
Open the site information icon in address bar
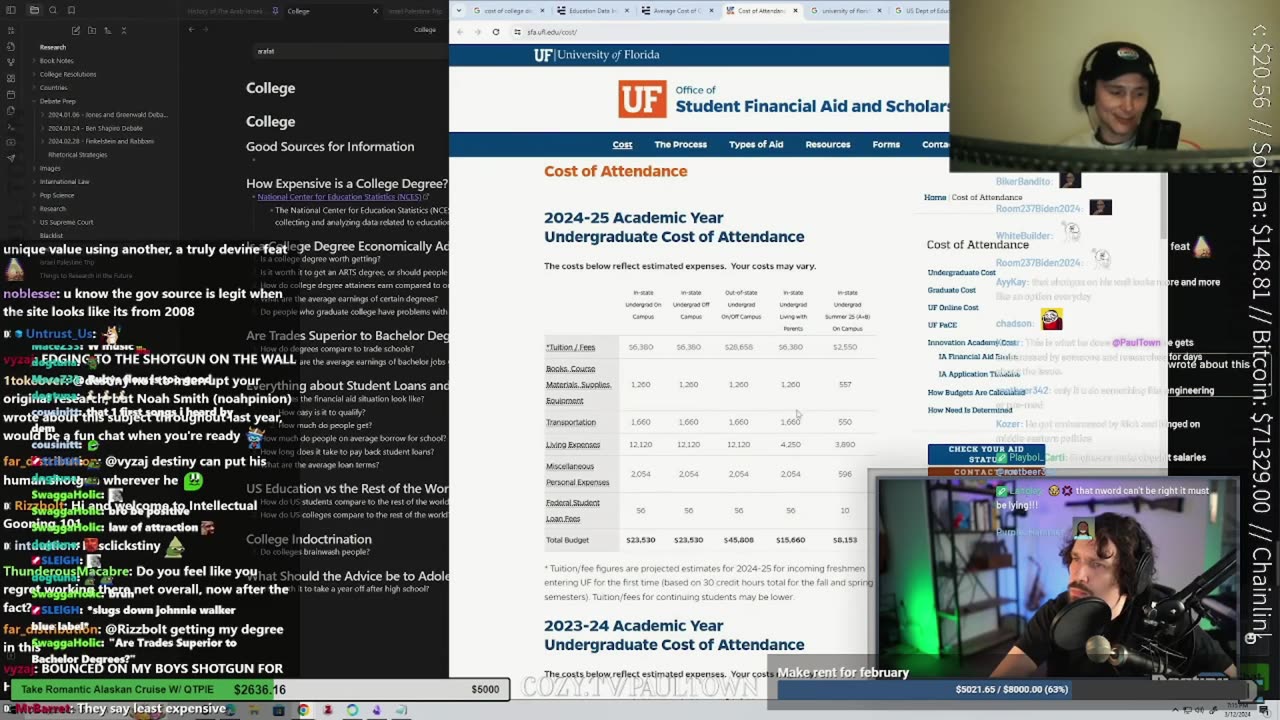coord(517,32)
